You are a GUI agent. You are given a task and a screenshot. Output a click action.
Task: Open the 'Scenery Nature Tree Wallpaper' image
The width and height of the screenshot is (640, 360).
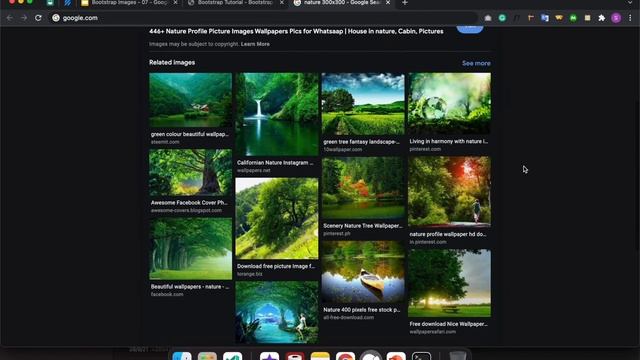pos(363,188)
